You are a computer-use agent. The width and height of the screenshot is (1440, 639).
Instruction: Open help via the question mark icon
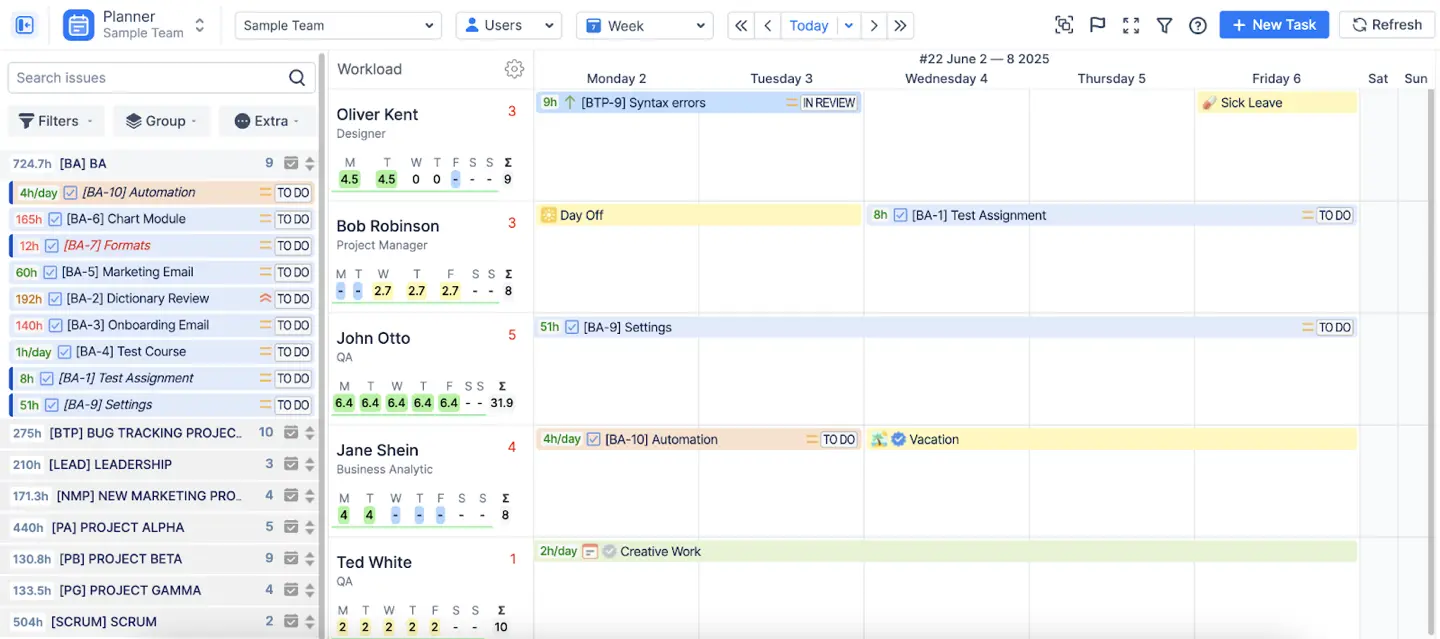point(1198,25)
